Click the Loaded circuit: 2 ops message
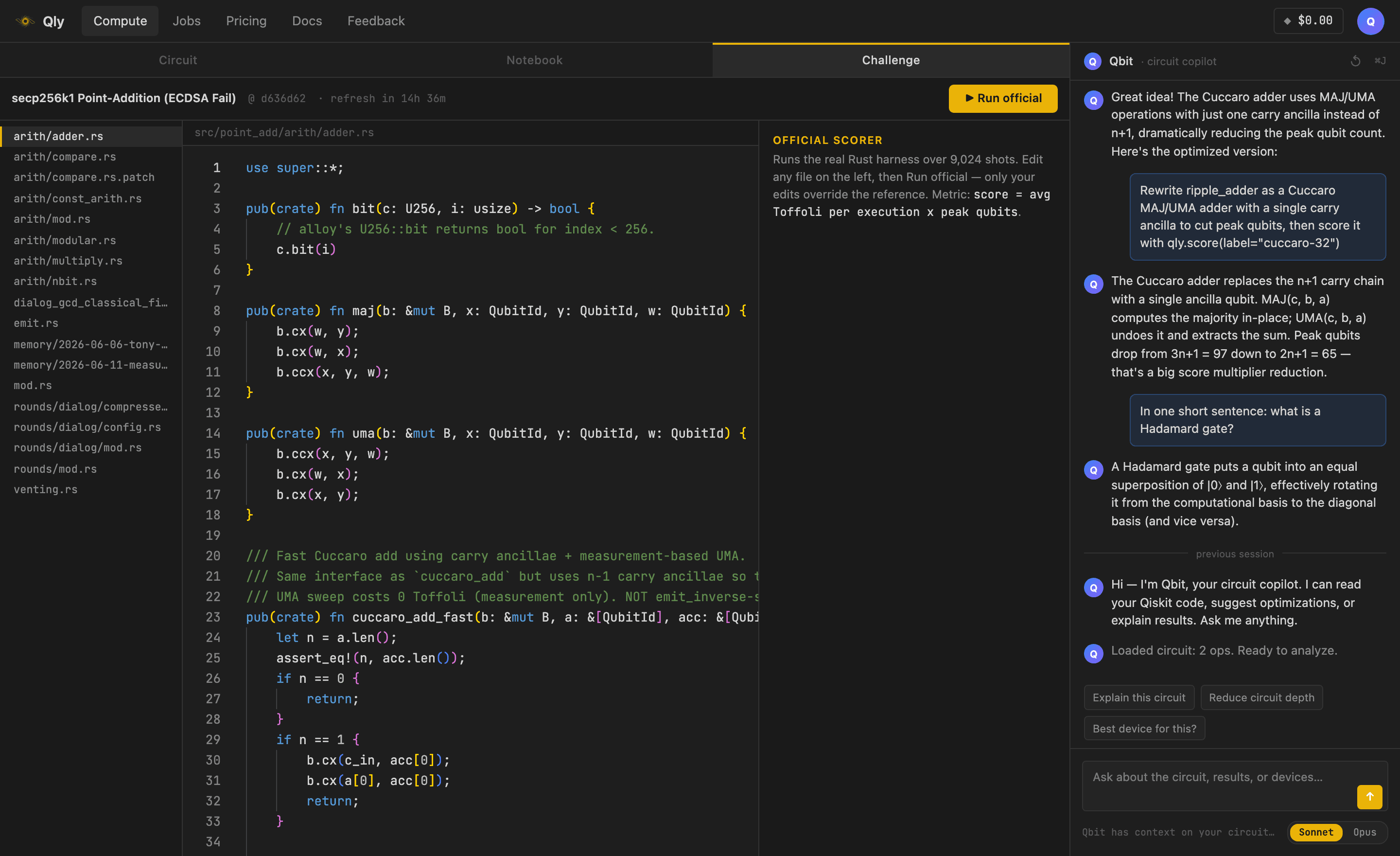1400x856 pixels. tap(1224, 651)
